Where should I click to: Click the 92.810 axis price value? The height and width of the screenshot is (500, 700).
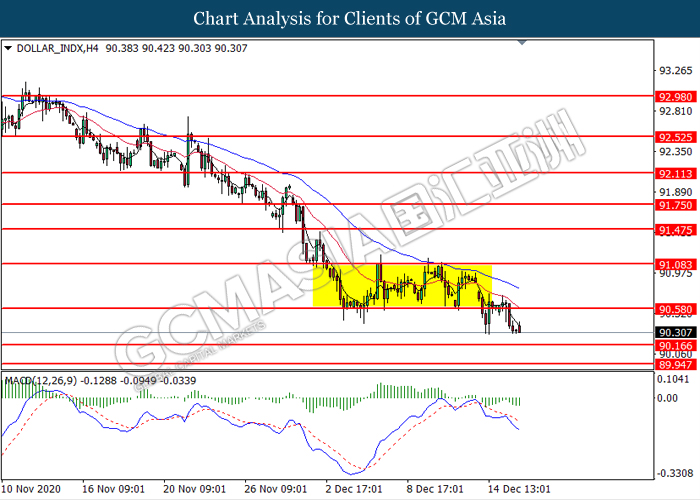(x=675, y=111)
